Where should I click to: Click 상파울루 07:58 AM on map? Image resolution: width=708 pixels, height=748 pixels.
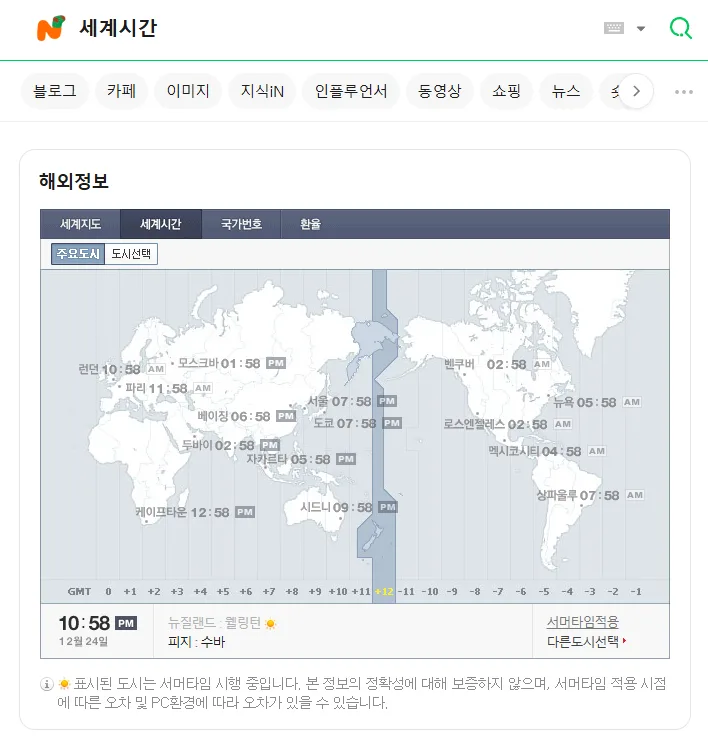pos(590,496)
